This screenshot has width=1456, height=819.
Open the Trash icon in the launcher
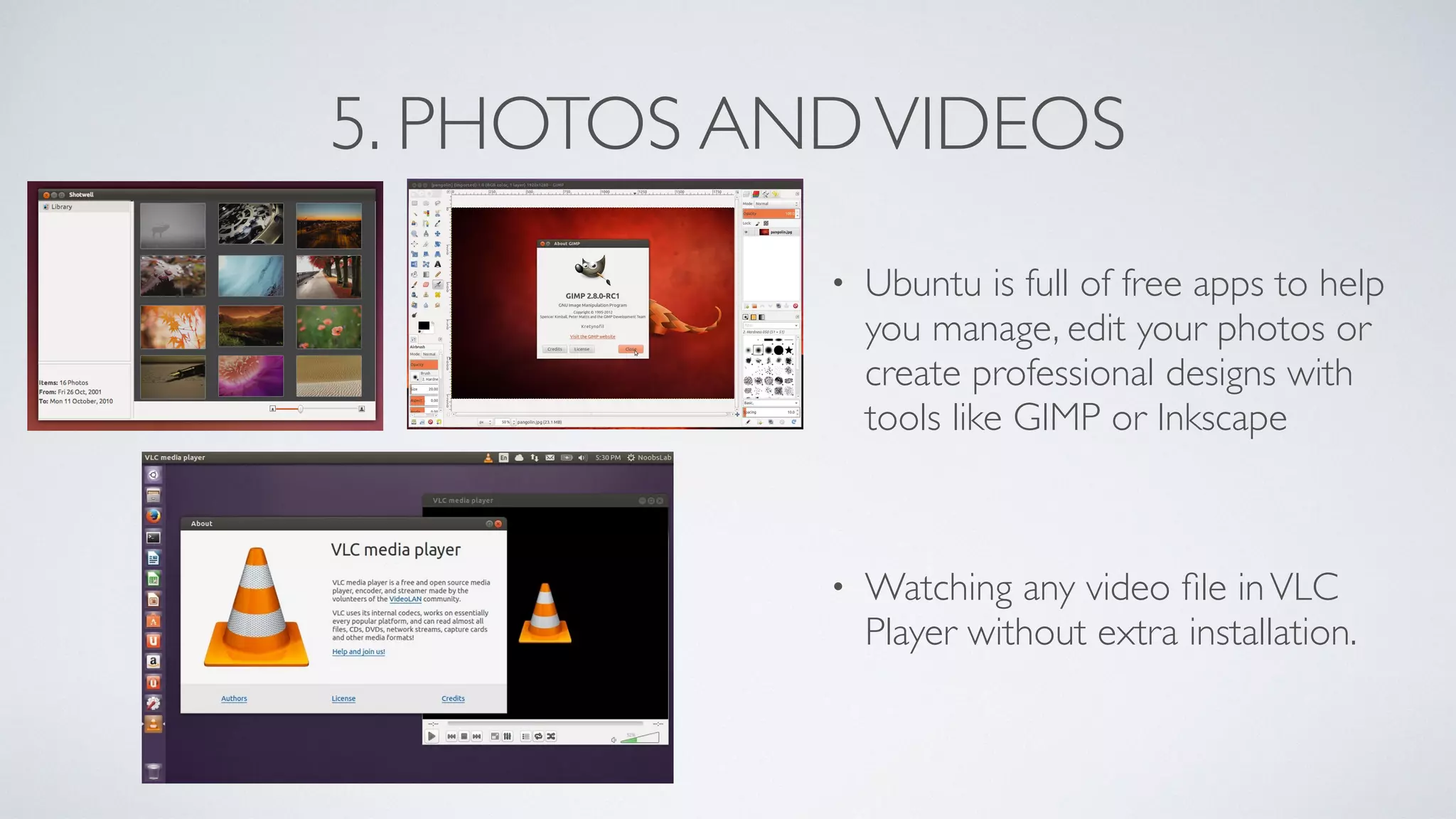(x=154, y=771)
